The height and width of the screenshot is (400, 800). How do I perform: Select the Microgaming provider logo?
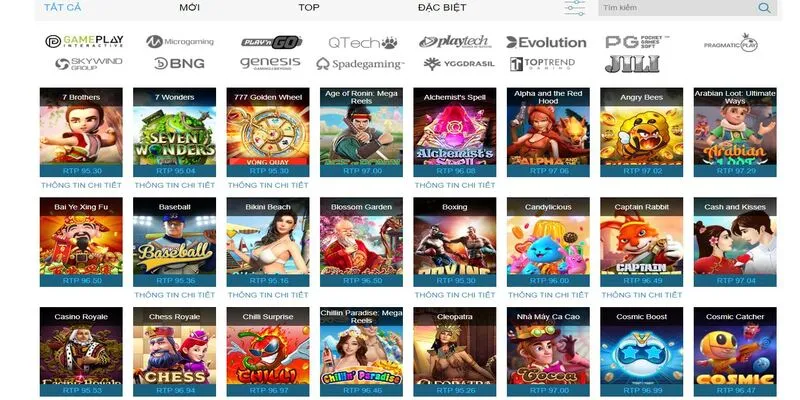coord(180,42)
